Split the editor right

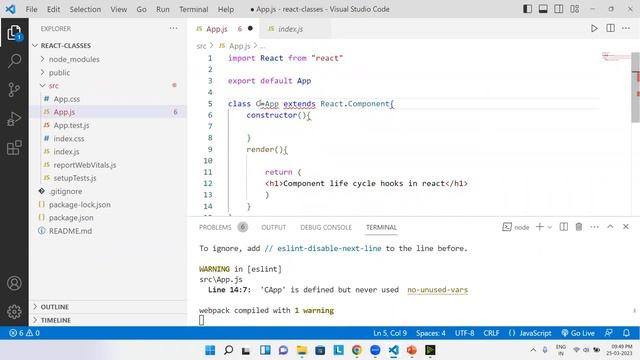[610, 28]
